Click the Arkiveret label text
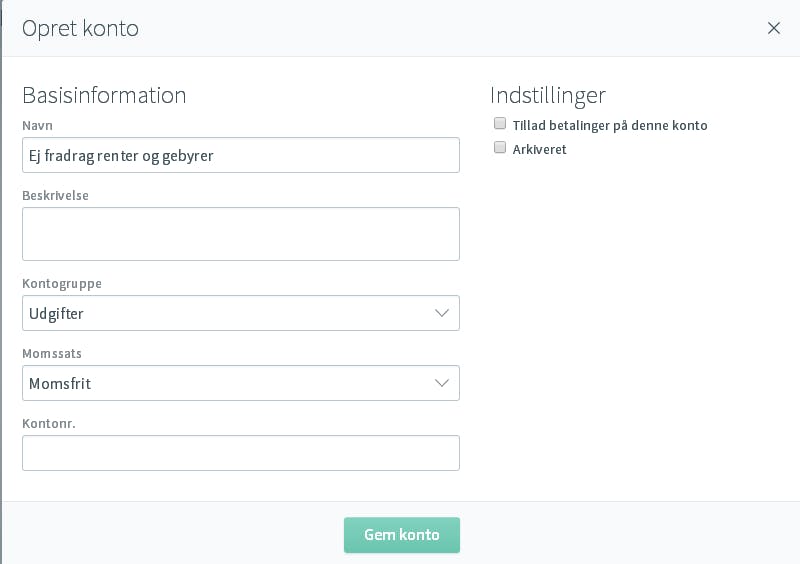The image size is (800, 564). (x=539, y=150)
